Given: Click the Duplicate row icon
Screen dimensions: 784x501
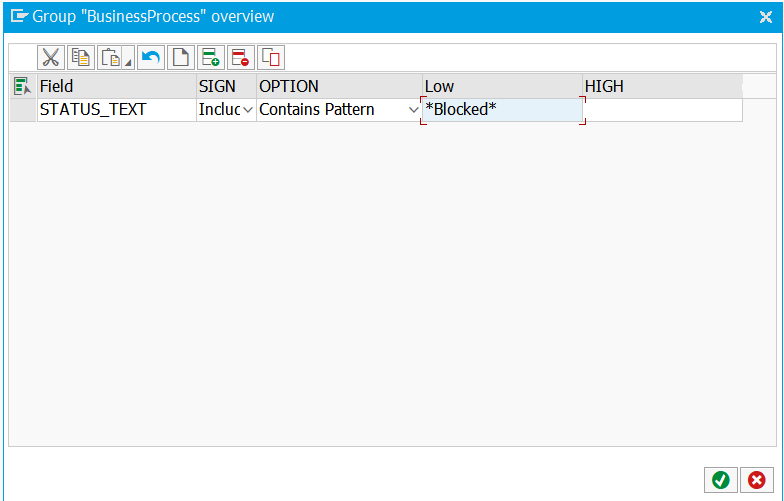Looking at the screenshot, I should tap(270, 58).
